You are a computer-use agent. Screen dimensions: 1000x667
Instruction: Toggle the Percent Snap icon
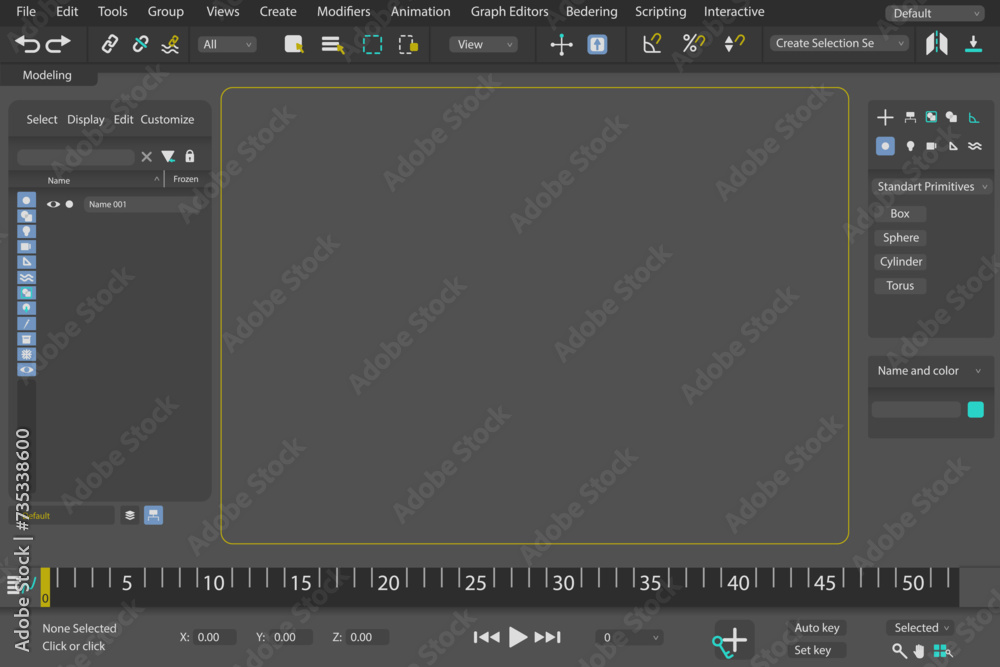click(x=693, y=43)
